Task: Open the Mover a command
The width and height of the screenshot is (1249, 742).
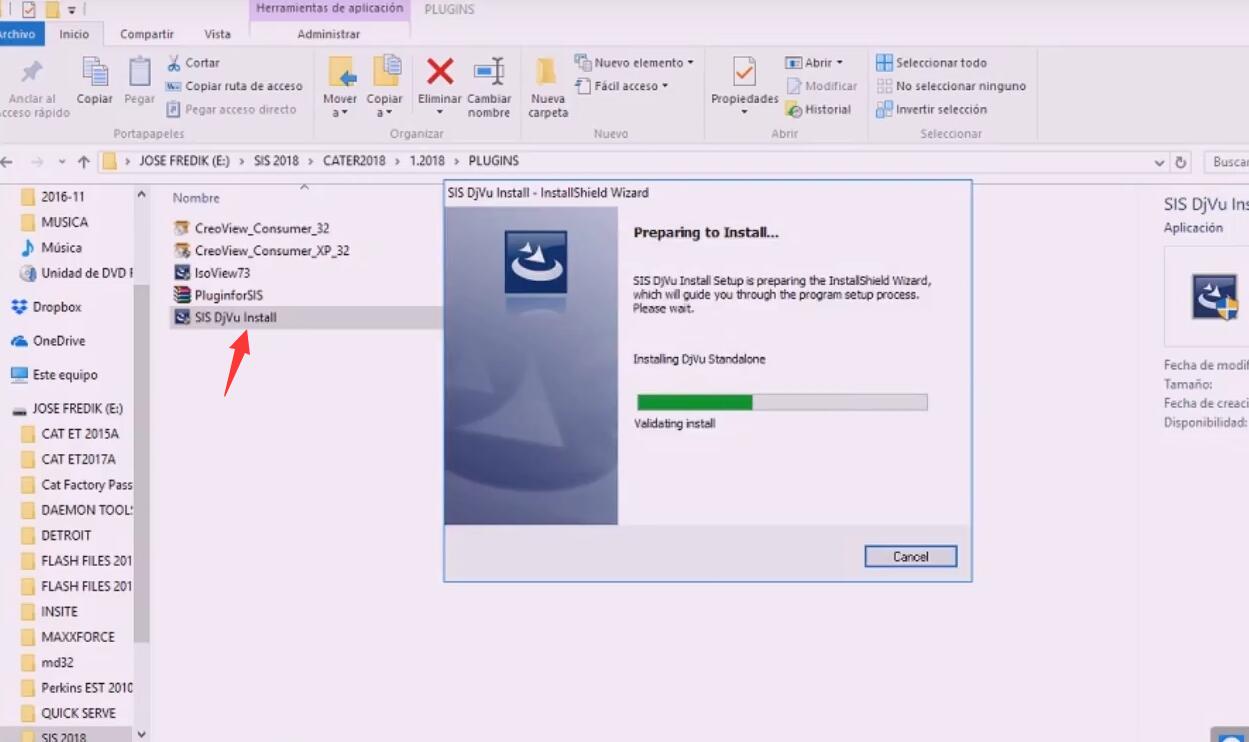Action: point(340,86)
